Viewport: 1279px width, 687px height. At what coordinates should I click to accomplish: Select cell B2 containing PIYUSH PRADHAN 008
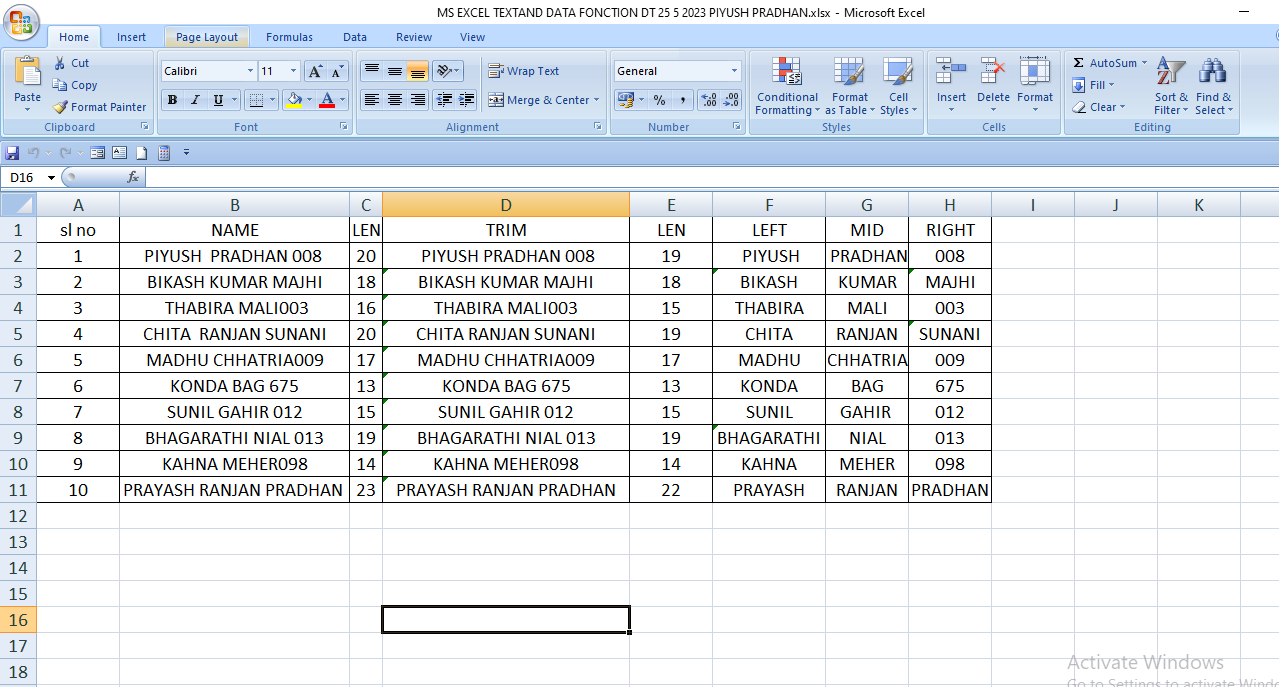tap(234, 256)
